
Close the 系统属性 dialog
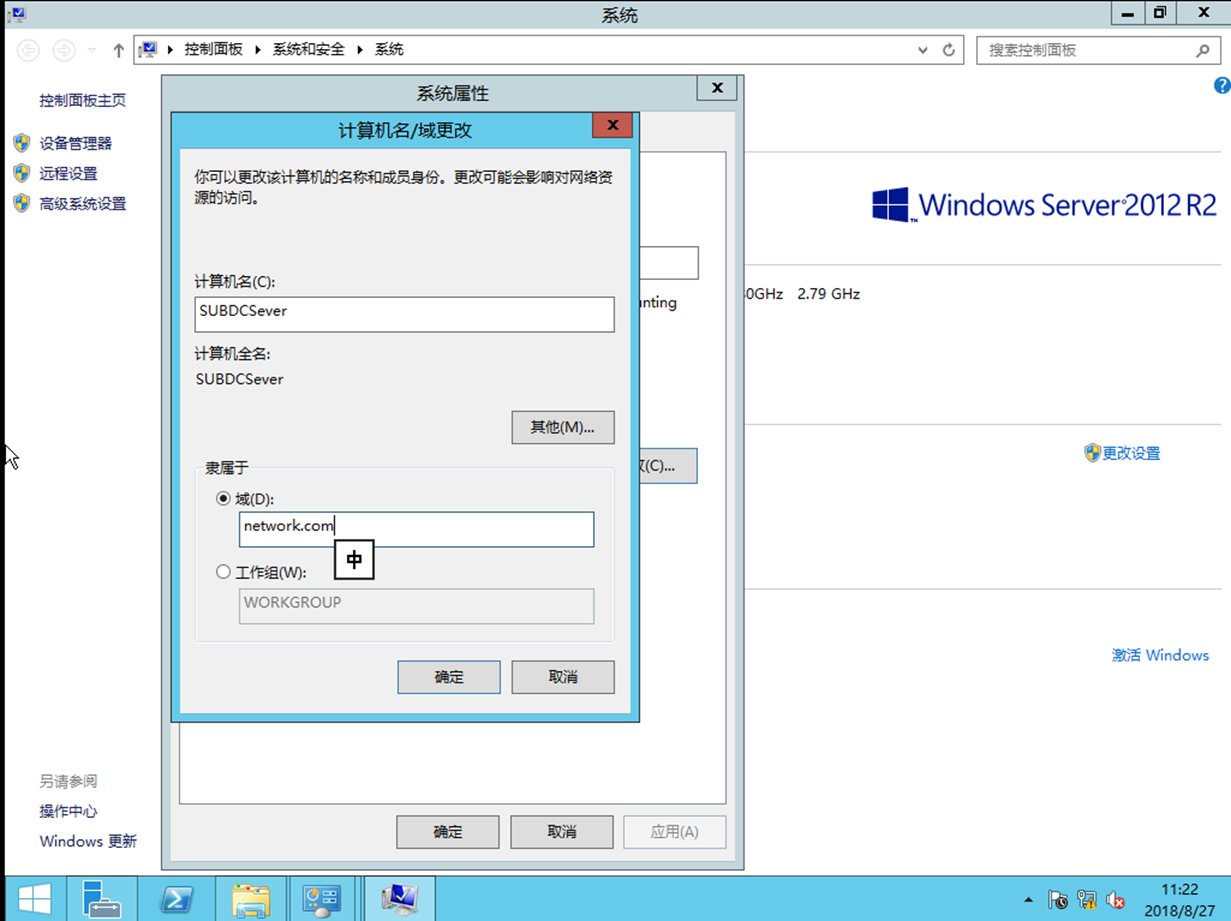[x=717, y=88]
